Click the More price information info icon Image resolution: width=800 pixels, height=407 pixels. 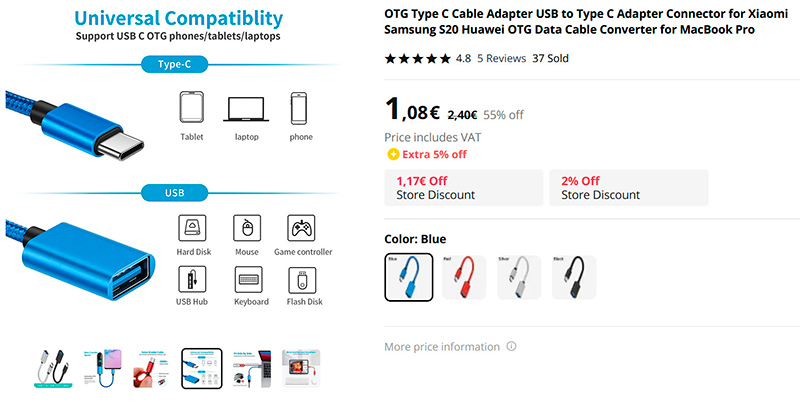(511, 347)
